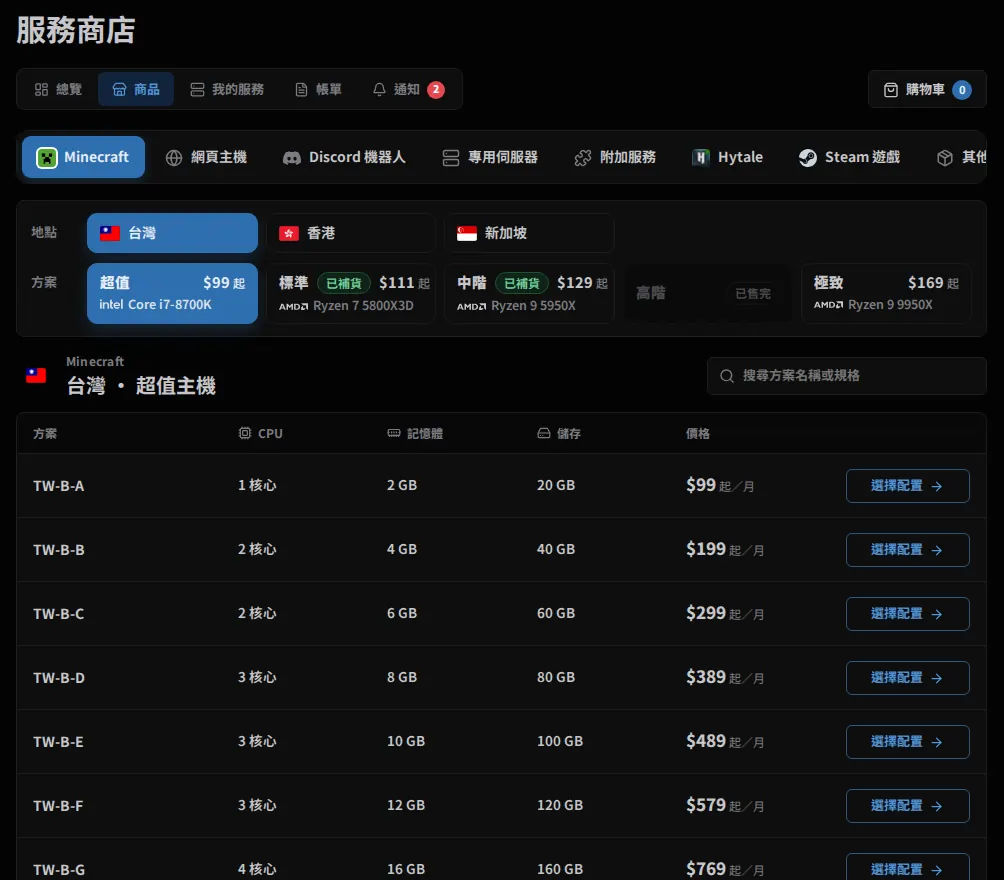Click the CPU chip icon in header
This screenshot has height=880, width=1004.
pos(245,433)
